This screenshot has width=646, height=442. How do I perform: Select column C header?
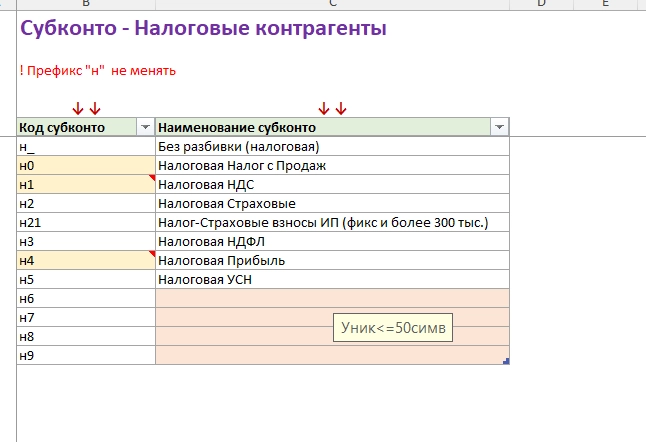(332, 4)
